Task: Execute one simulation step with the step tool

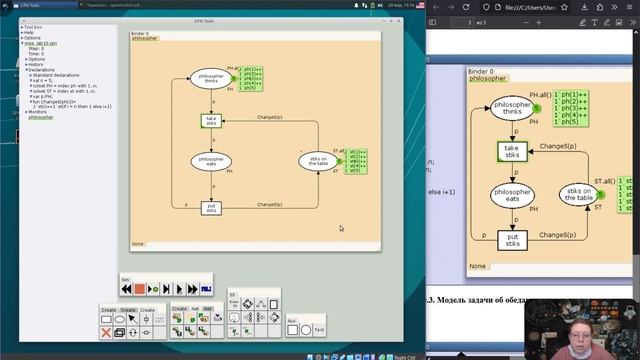Action: 166,289
